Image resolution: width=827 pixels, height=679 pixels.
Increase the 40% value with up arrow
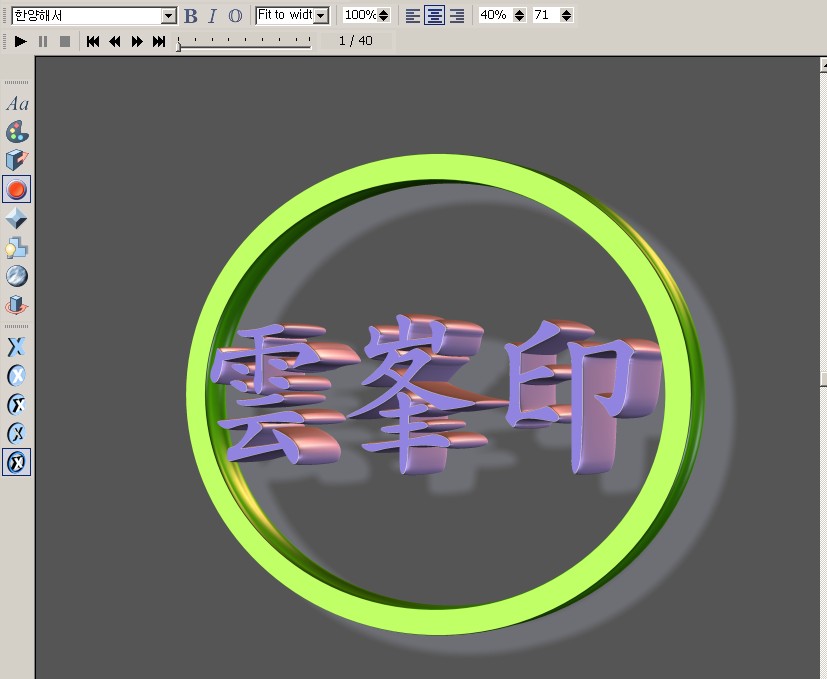(520, 12)
